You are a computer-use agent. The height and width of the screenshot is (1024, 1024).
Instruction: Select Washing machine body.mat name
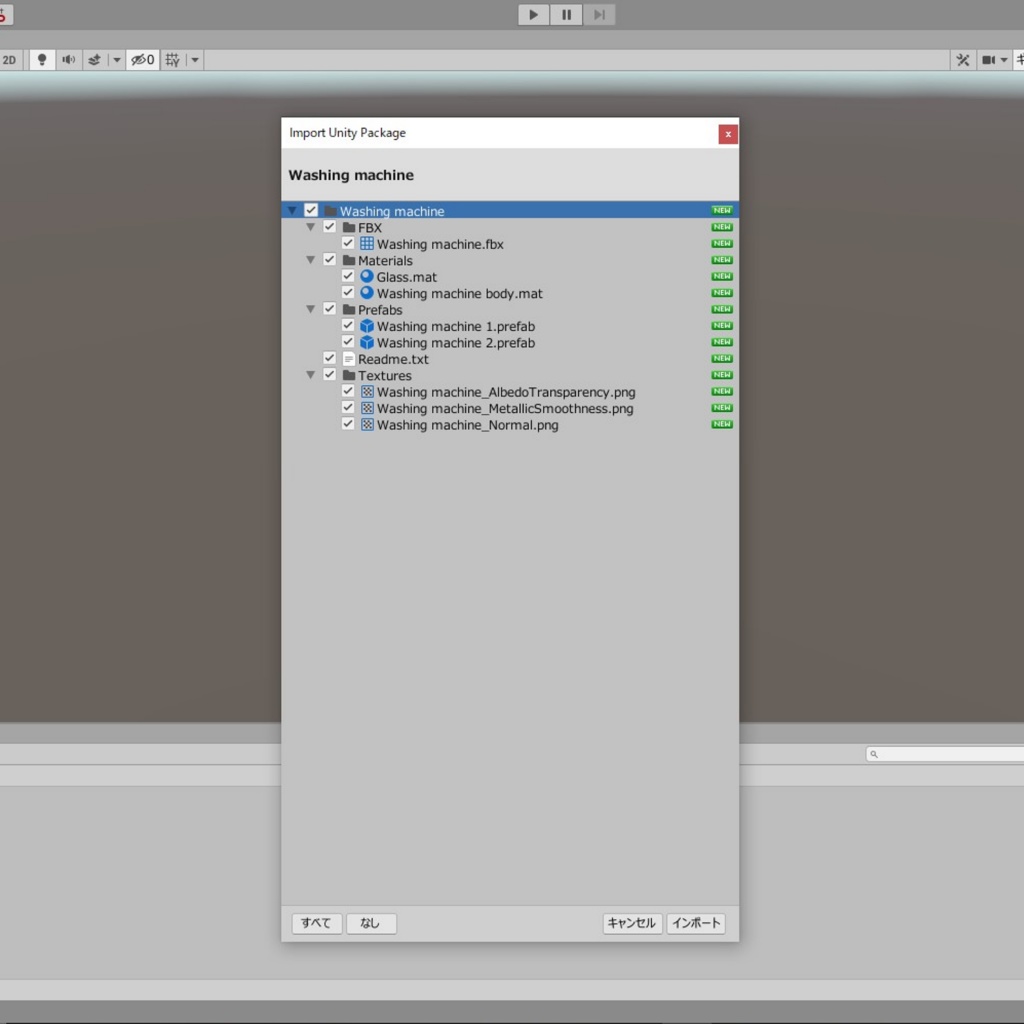tap(460, 294)
